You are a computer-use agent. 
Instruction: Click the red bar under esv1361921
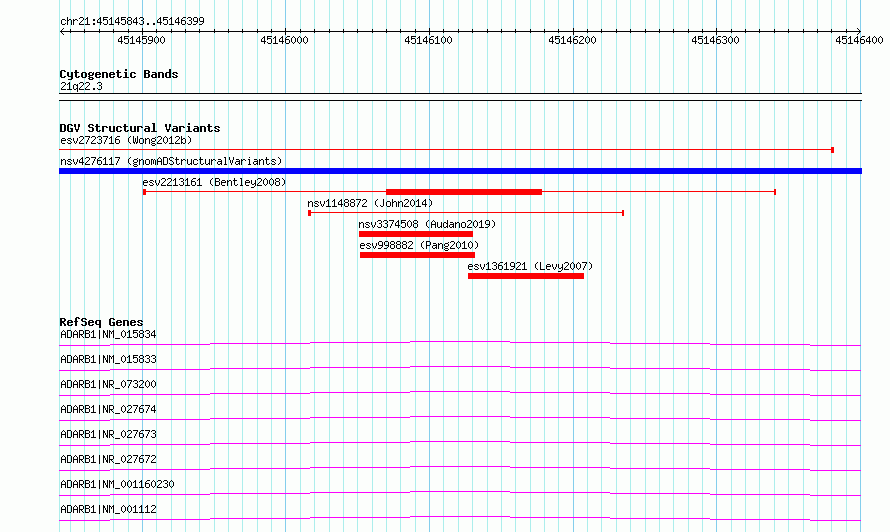coord(526,276)
